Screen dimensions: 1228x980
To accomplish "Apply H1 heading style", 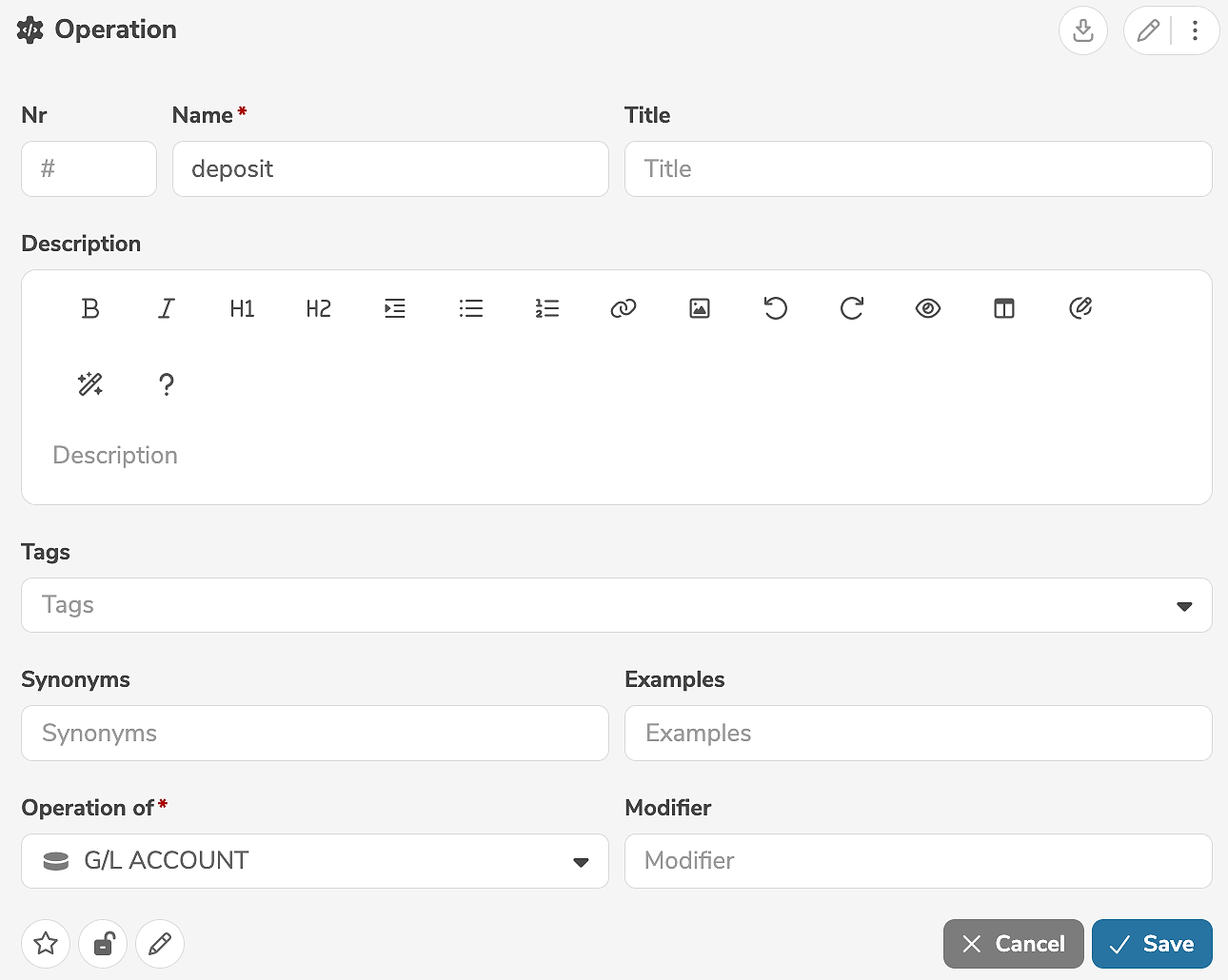I will pyautogui.click(x=243, y=308).
